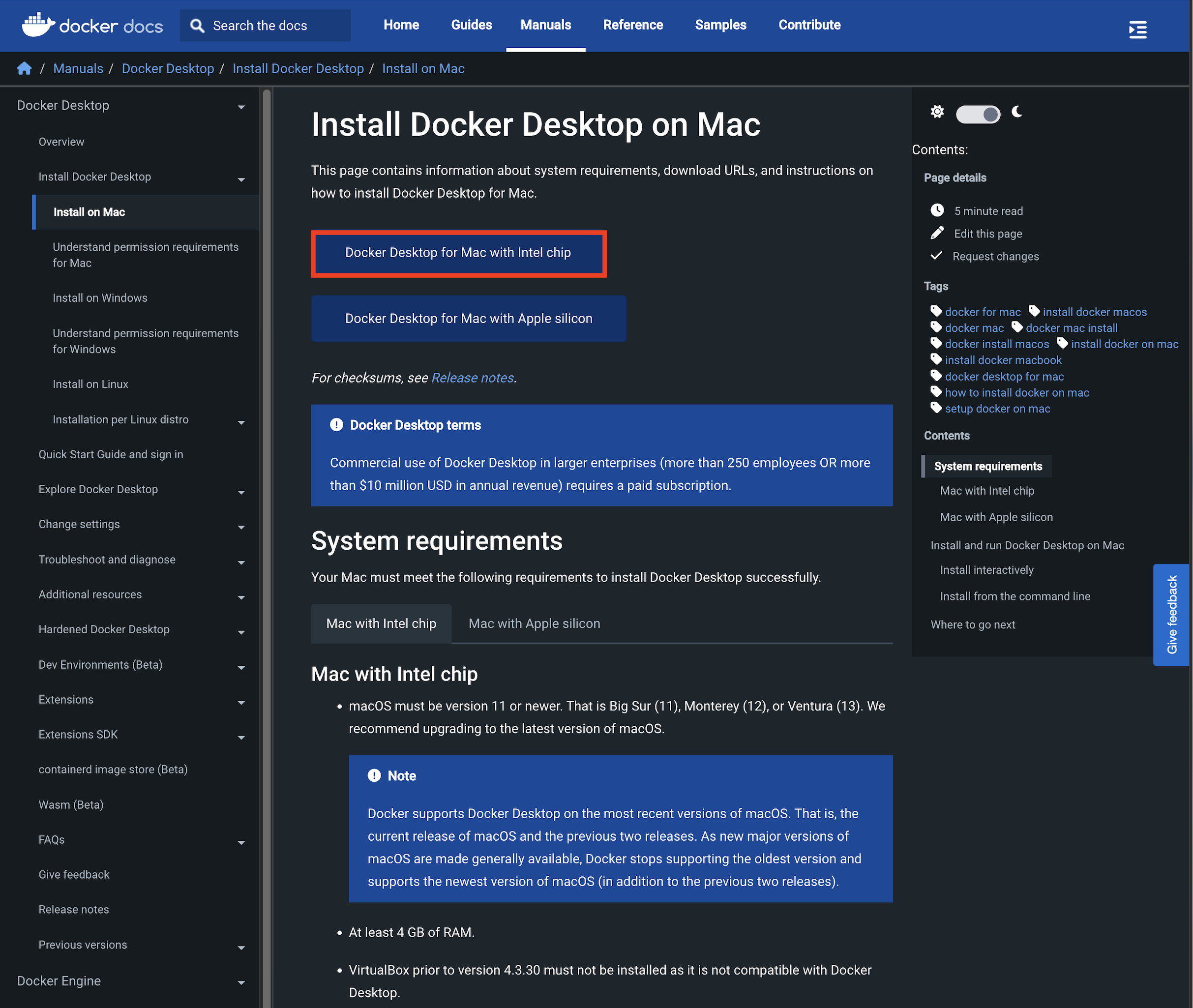This screenshot has width=1193, height=1008.
Task: Click the checkmark icon beside Request changes
Action: pyautogui.click(x=936, y=255)
